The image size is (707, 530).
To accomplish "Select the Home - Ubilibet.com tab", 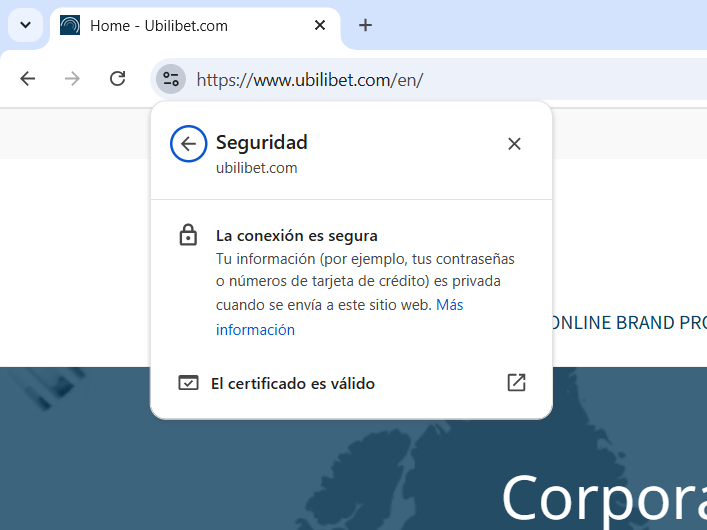I will [x=195, y=26].
